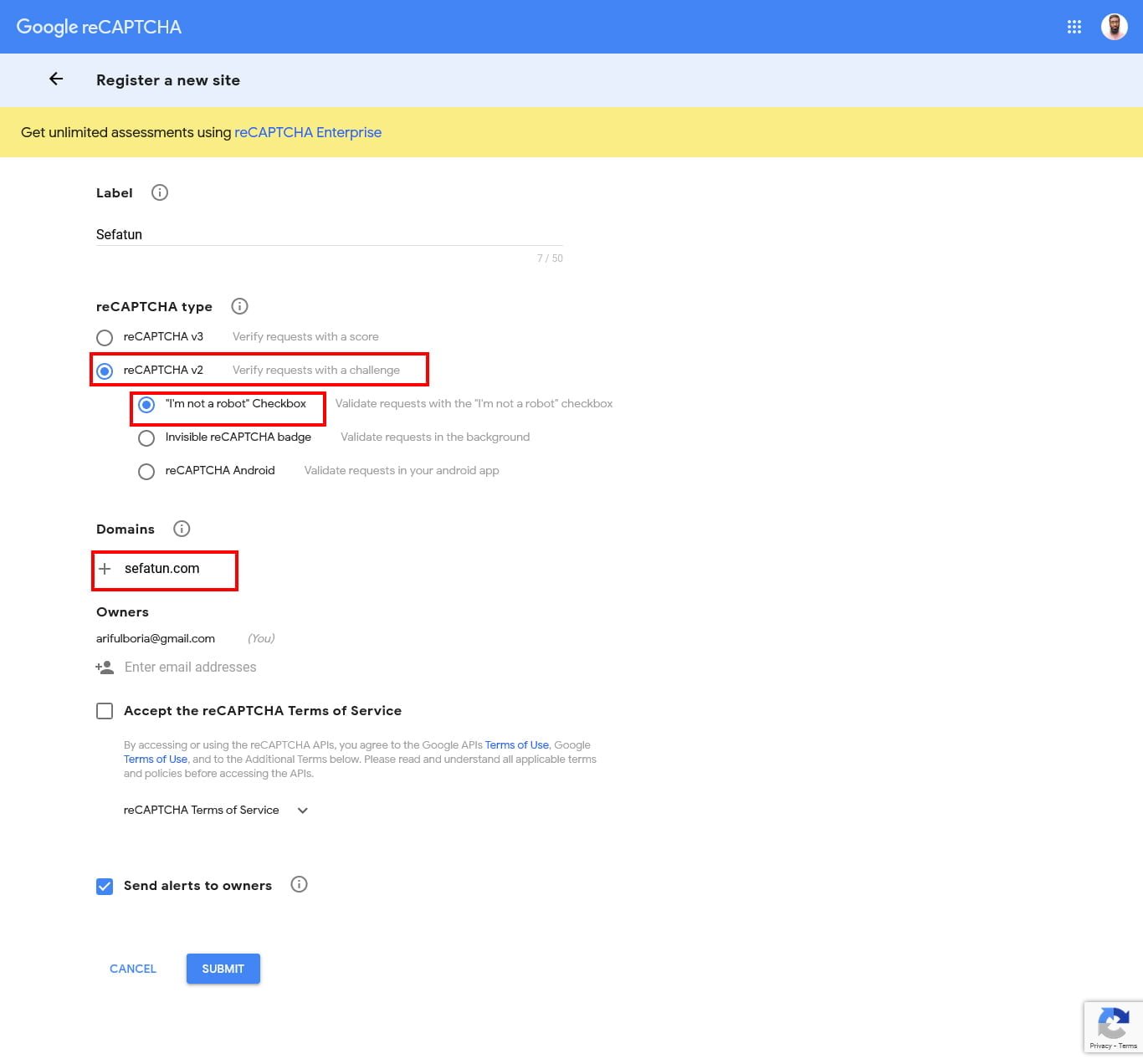
Task: Click "Validate requests in the background" text
Action: 435,437
